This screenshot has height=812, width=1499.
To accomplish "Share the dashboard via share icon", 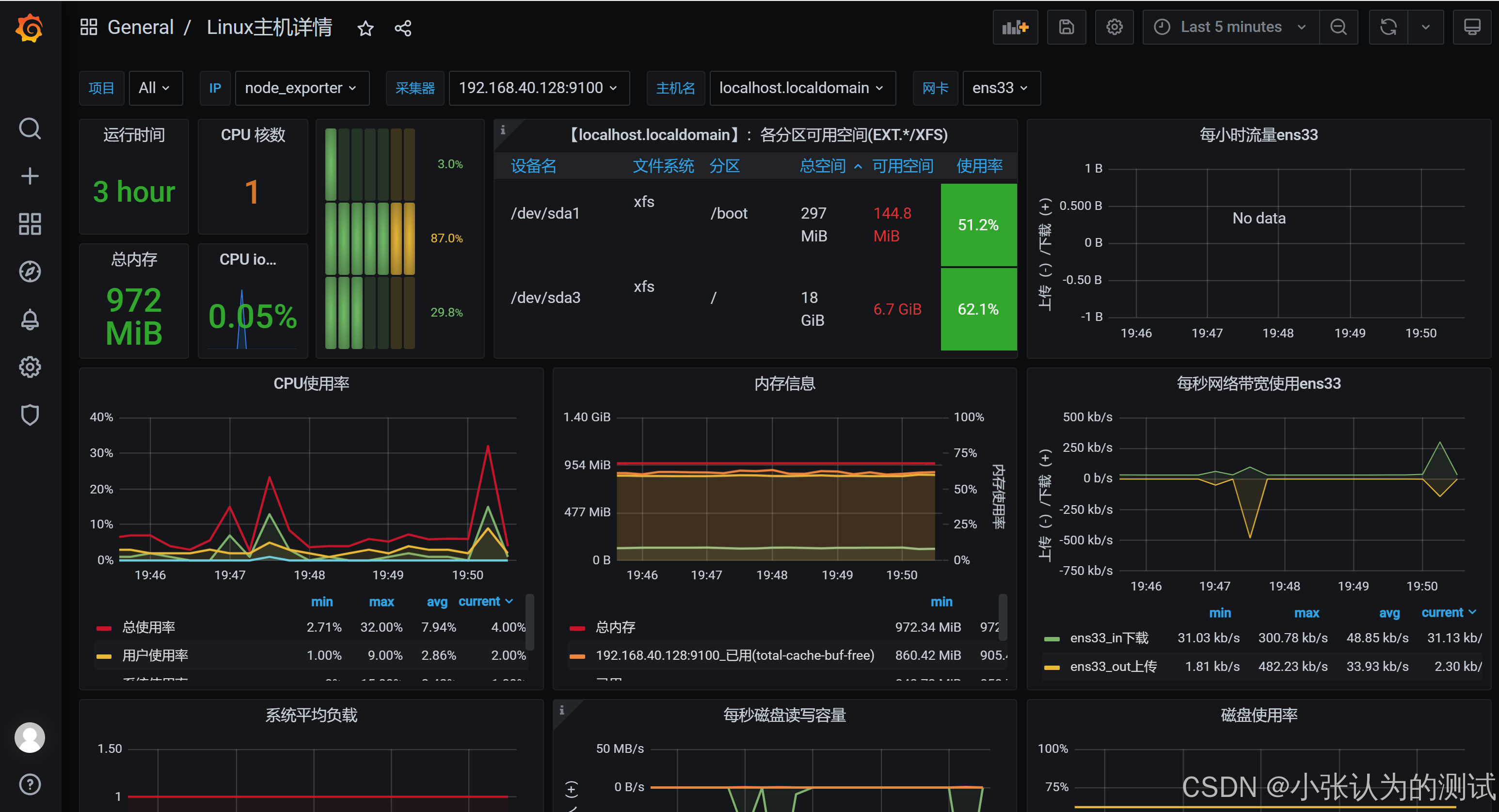I will click(x=403, y=28).
